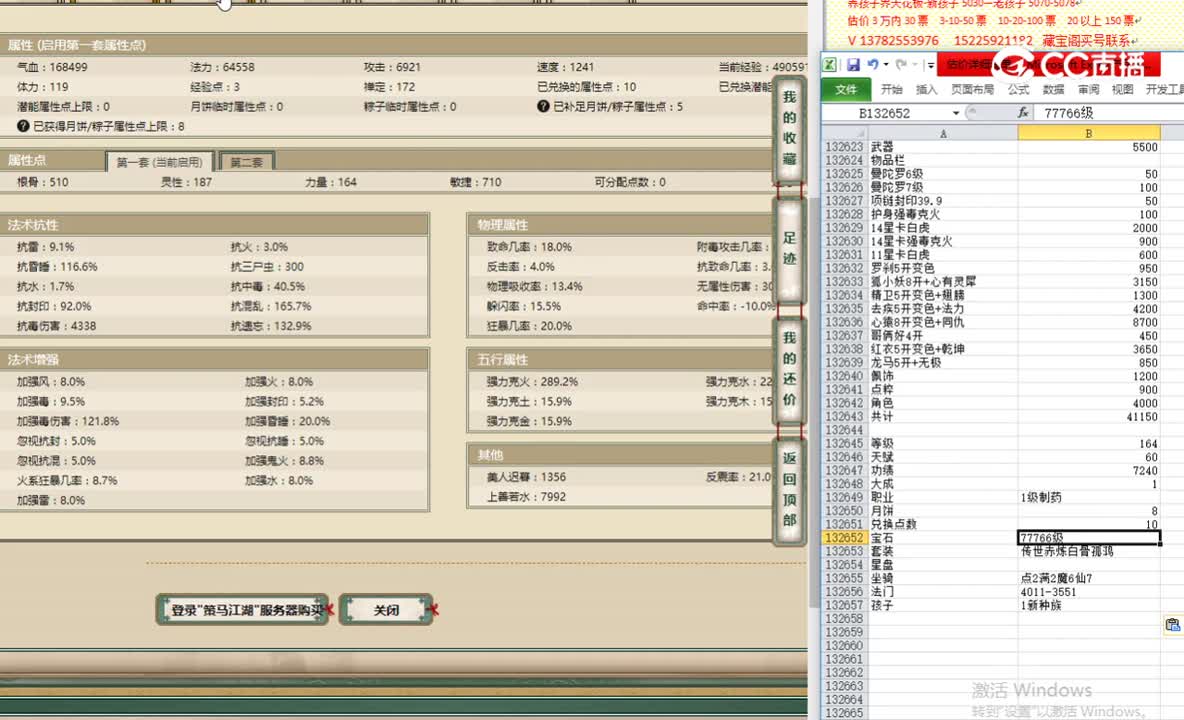The height and width of the screenshot is (720, 1184).
Task: Click the cell 心猿8开变色+同仇
Action: pyautogui.click(x=943, y=322)
